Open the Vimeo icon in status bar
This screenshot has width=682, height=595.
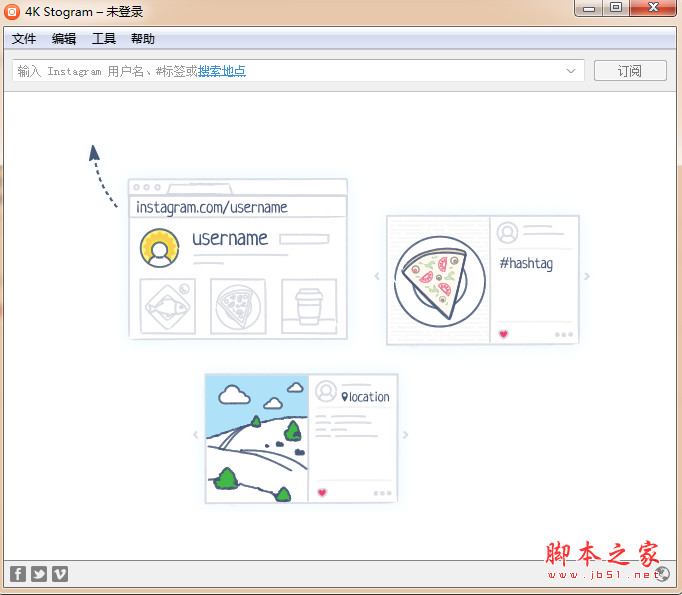(60, 574)
